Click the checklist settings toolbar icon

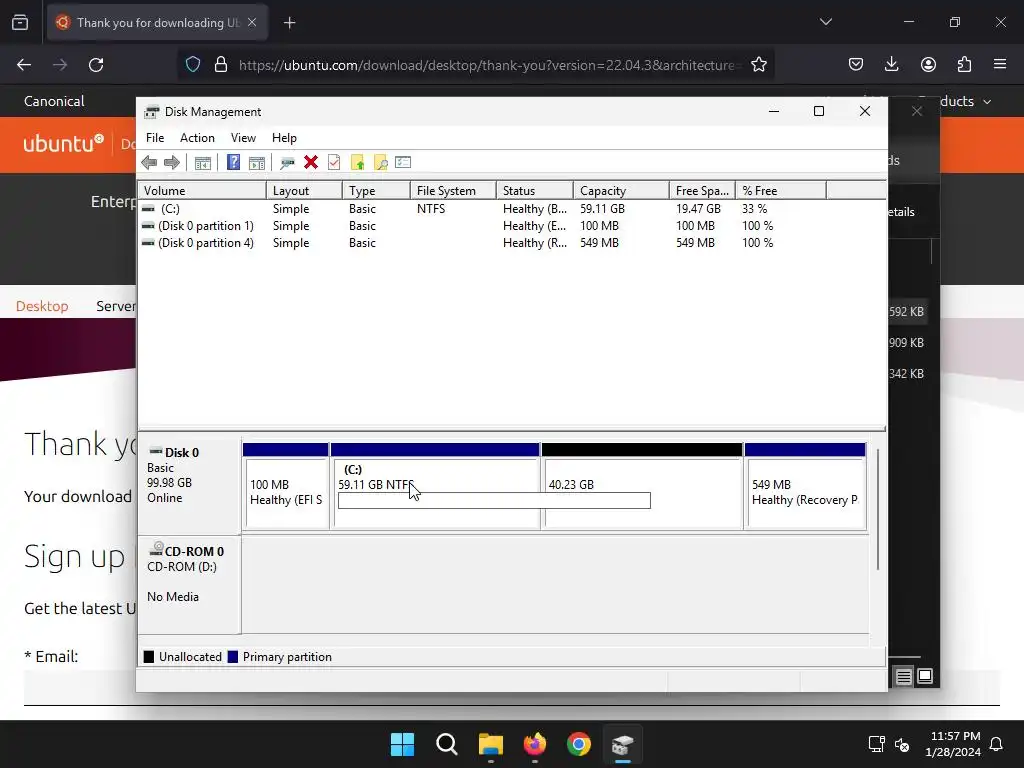coord(403,163)
